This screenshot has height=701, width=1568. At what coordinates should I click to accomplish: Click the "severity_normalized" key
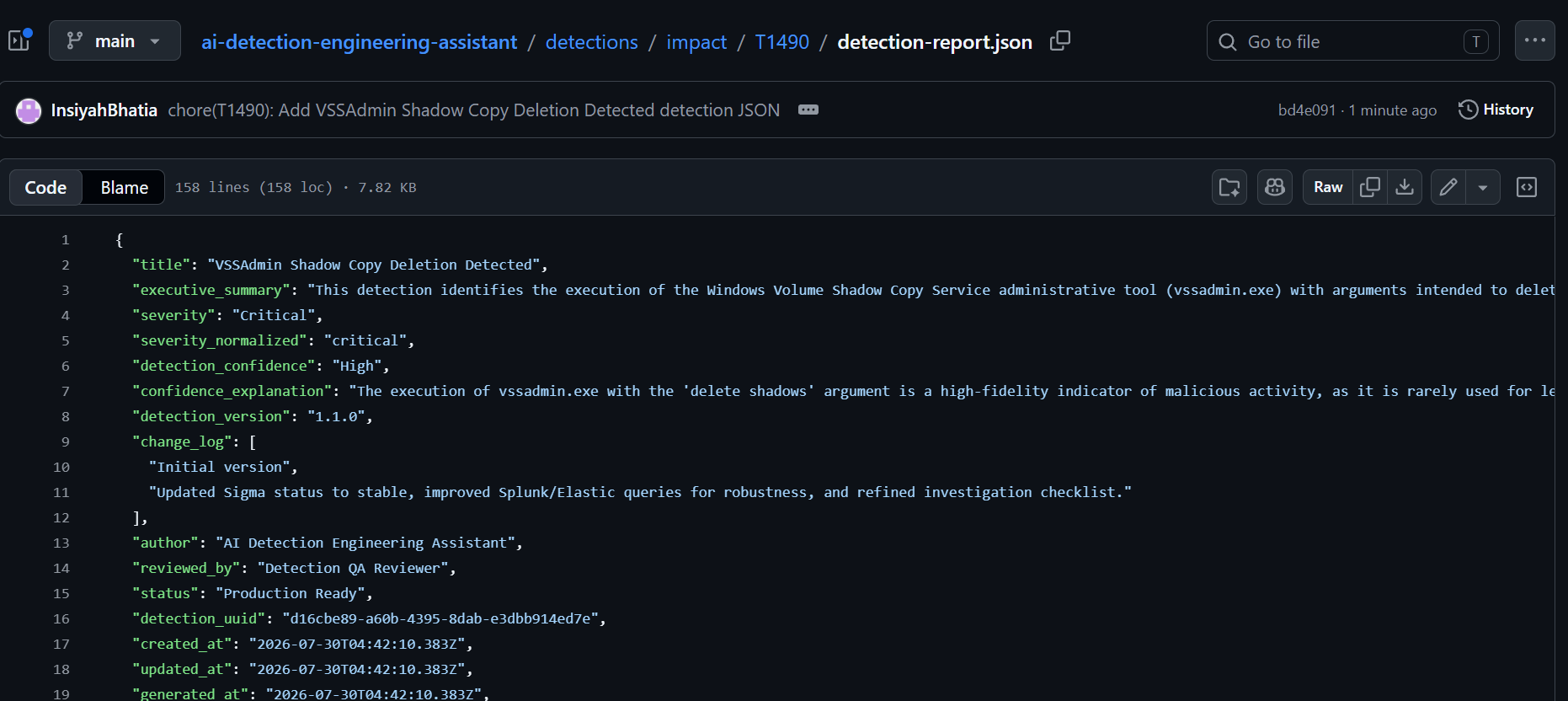(219, 340)
